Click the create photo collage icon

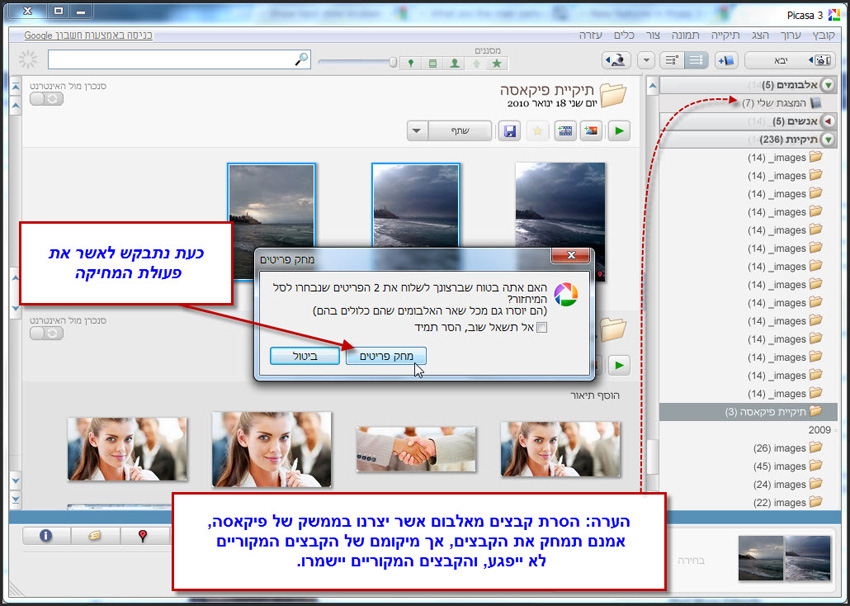point(591,131)
